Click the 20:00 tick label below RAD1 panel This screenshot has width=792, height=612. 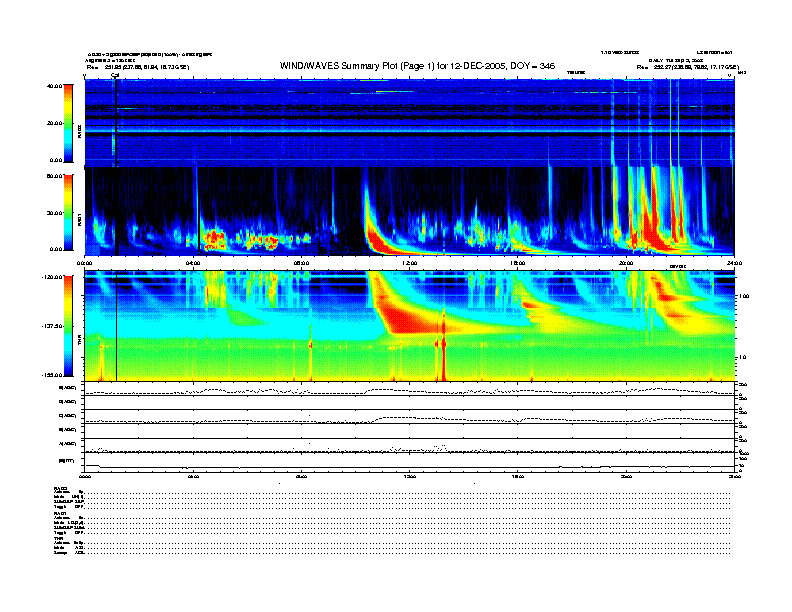pos(625,263)
